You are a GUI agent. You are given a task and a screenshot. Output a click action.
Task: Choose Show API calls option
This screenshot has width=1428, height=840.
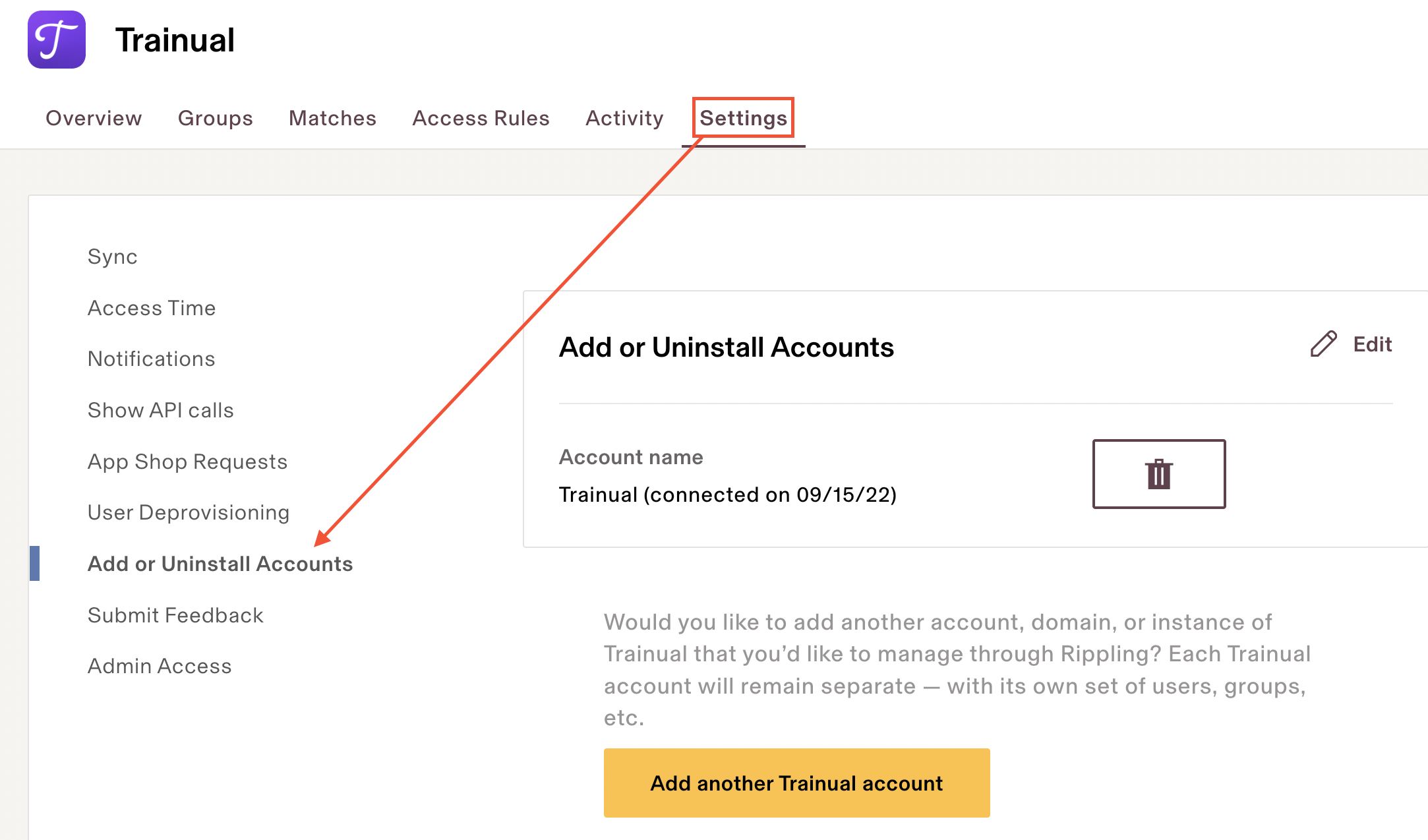click(161, 410)
